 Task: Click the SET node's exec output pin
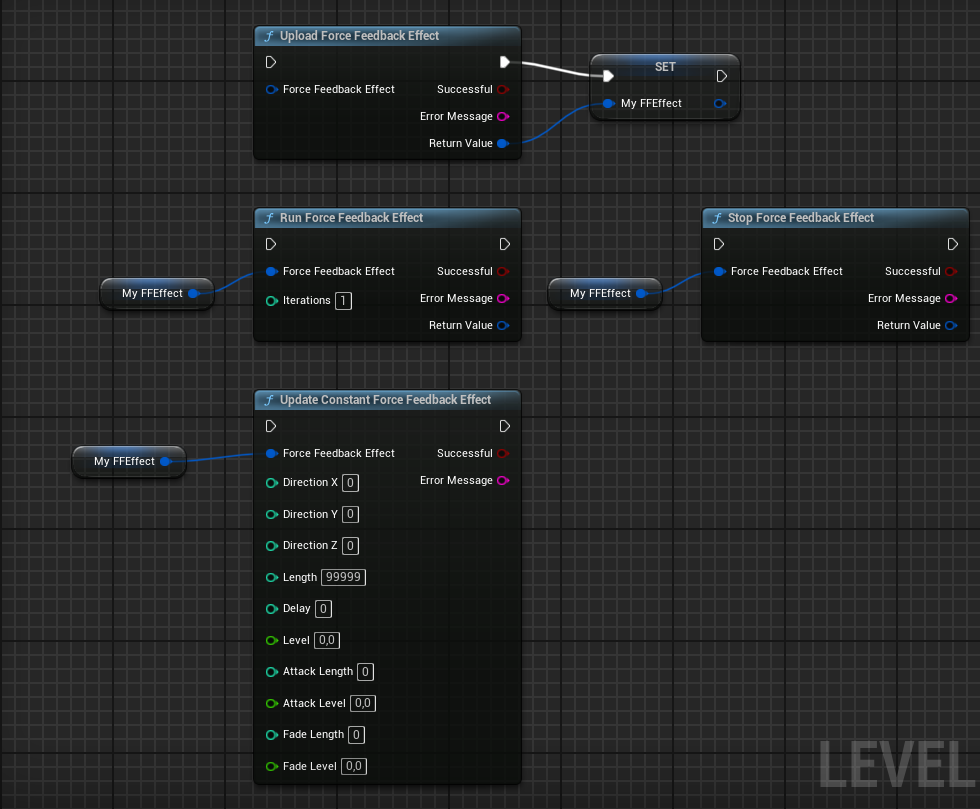coord(722,76)
